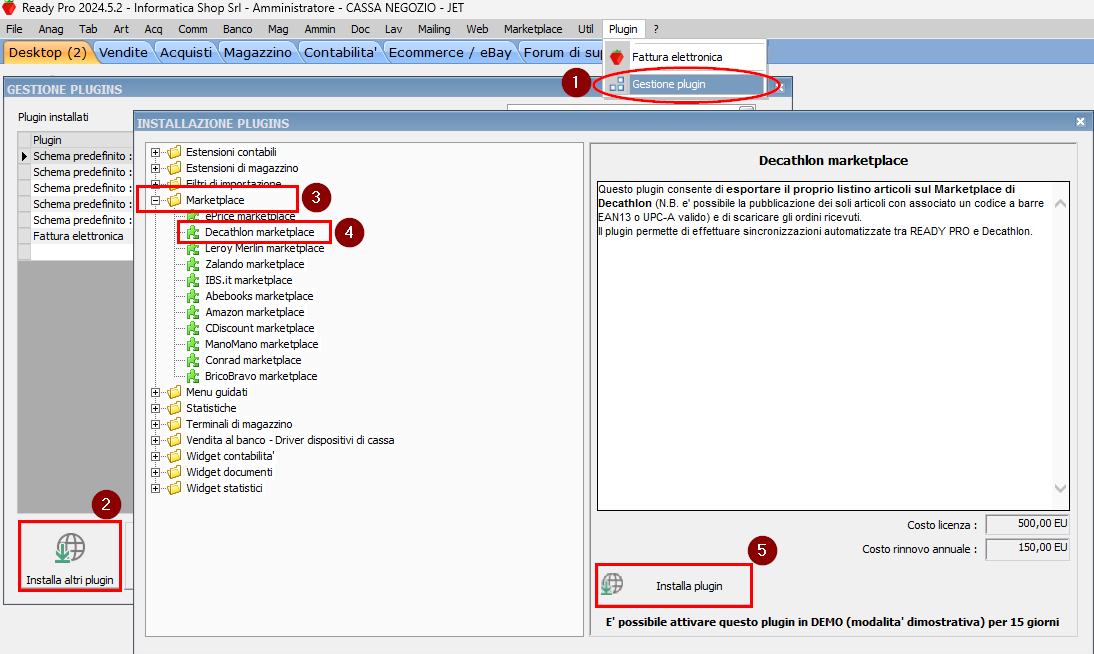Click the Installa plugin button
The width and height of the screenshot is (1094, 654).
click(x=674, y=586)
